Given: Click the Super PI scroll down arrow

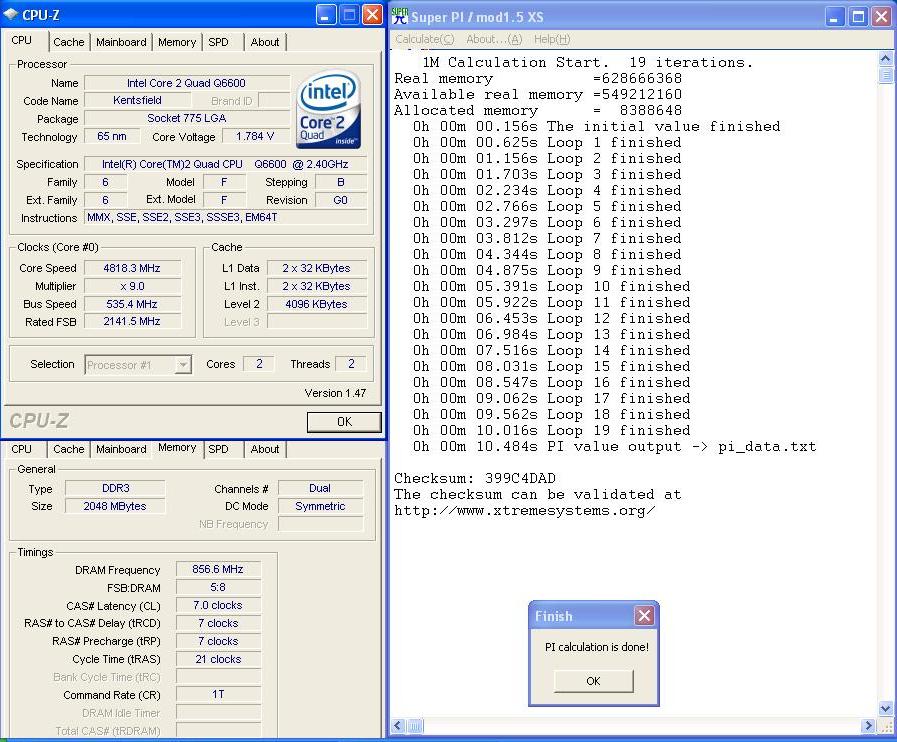Looking at the screenshot, I should [885, 708].
